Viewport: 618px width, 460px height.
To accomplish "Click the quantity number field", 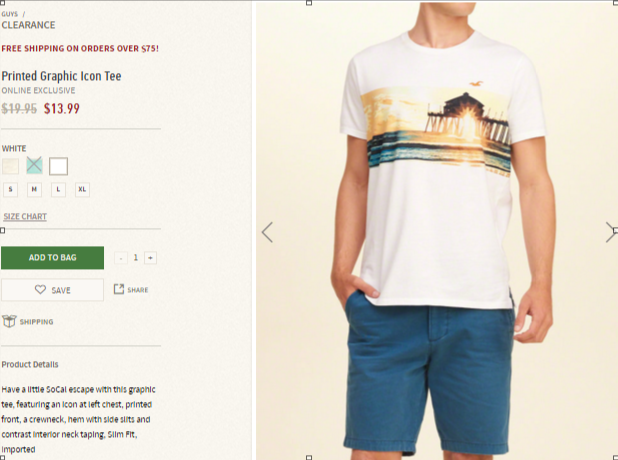I will point(136,258).
